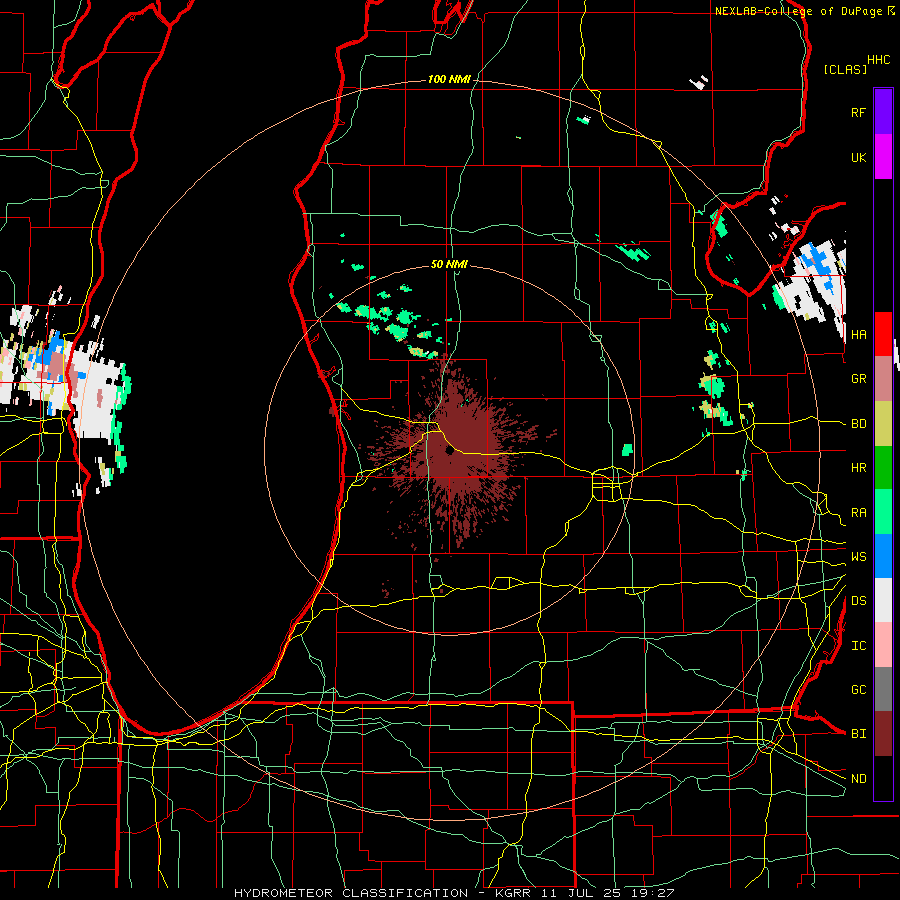The width and height of the screenshot is (900, 900).
Task: Select the gray GC ground clutter swatch
Action: point(883,689)
